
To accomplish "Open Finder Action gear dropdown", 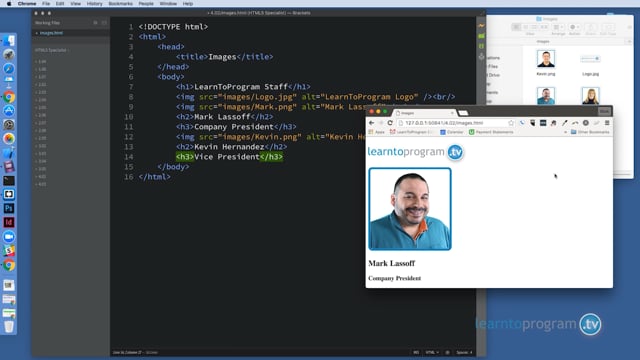I will pyautogui.click(x=574, y=27).
